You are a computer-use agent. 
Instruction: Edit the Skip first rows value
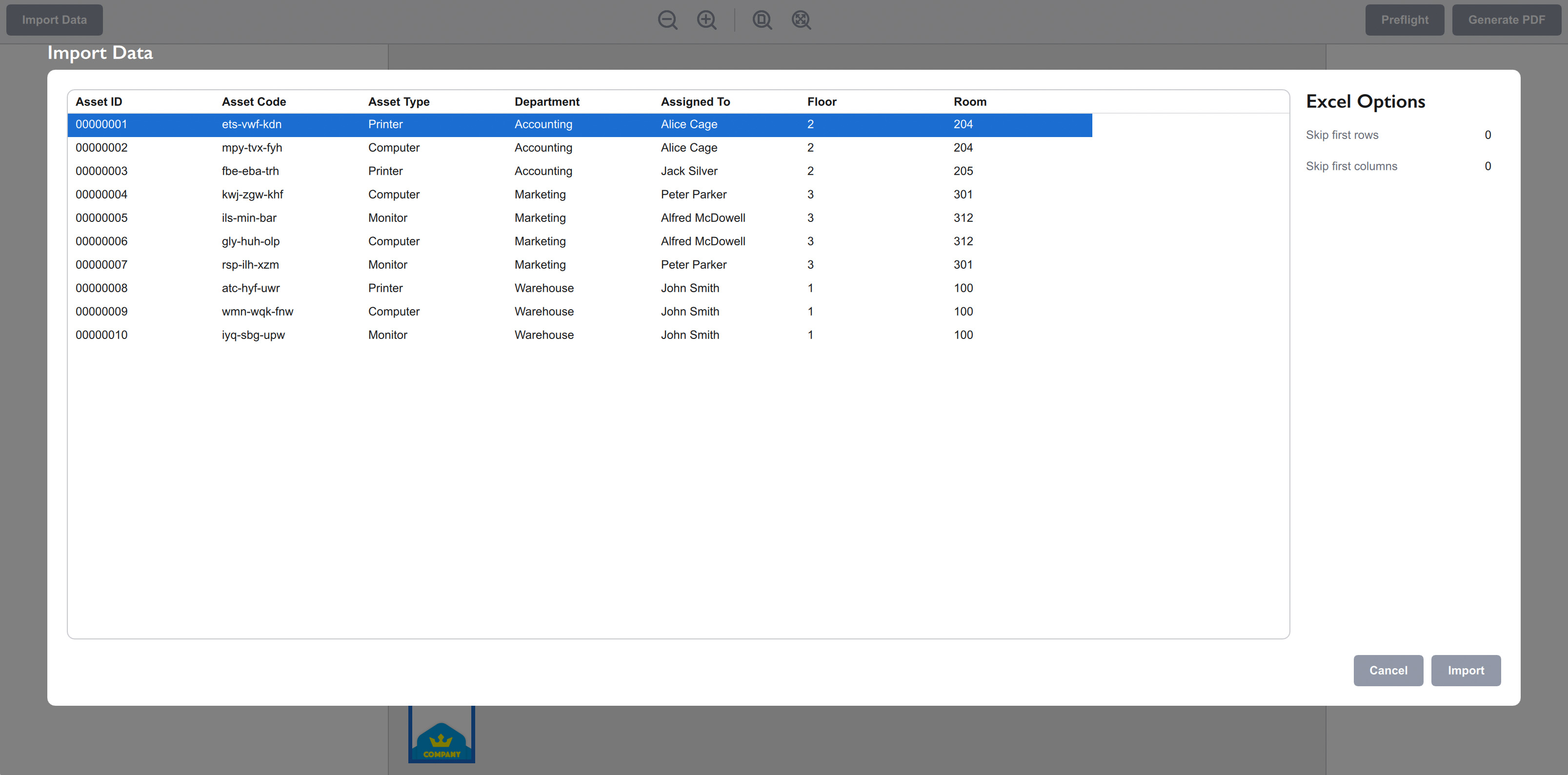(1488, 135)
